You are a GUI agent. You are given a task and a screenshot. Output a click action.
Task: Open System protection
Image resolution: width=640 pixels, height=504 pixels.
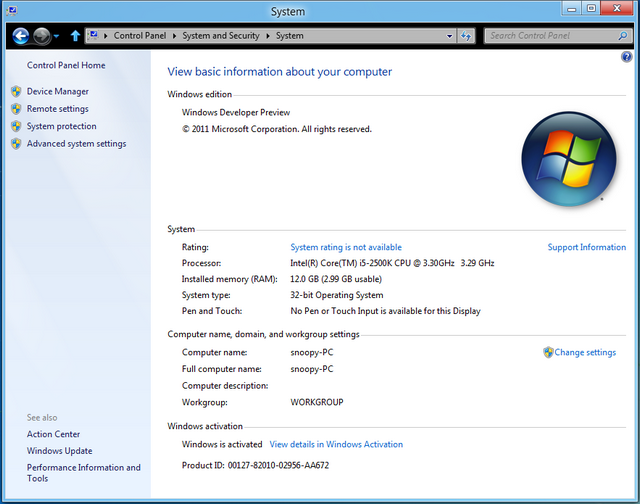click(x=62, y=126)
